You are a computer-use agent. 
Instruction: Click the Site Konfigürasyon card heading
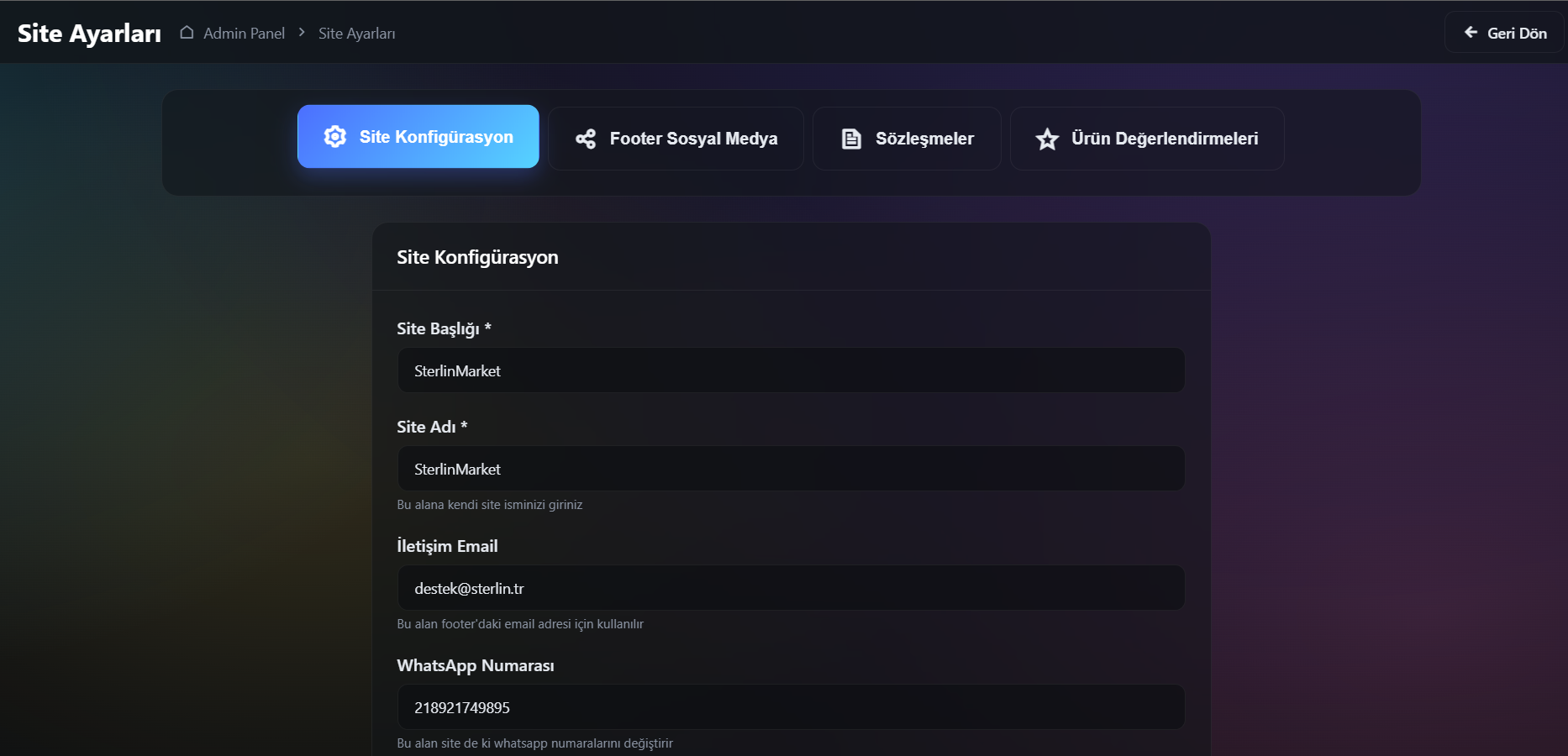click(x=477, y=257)
